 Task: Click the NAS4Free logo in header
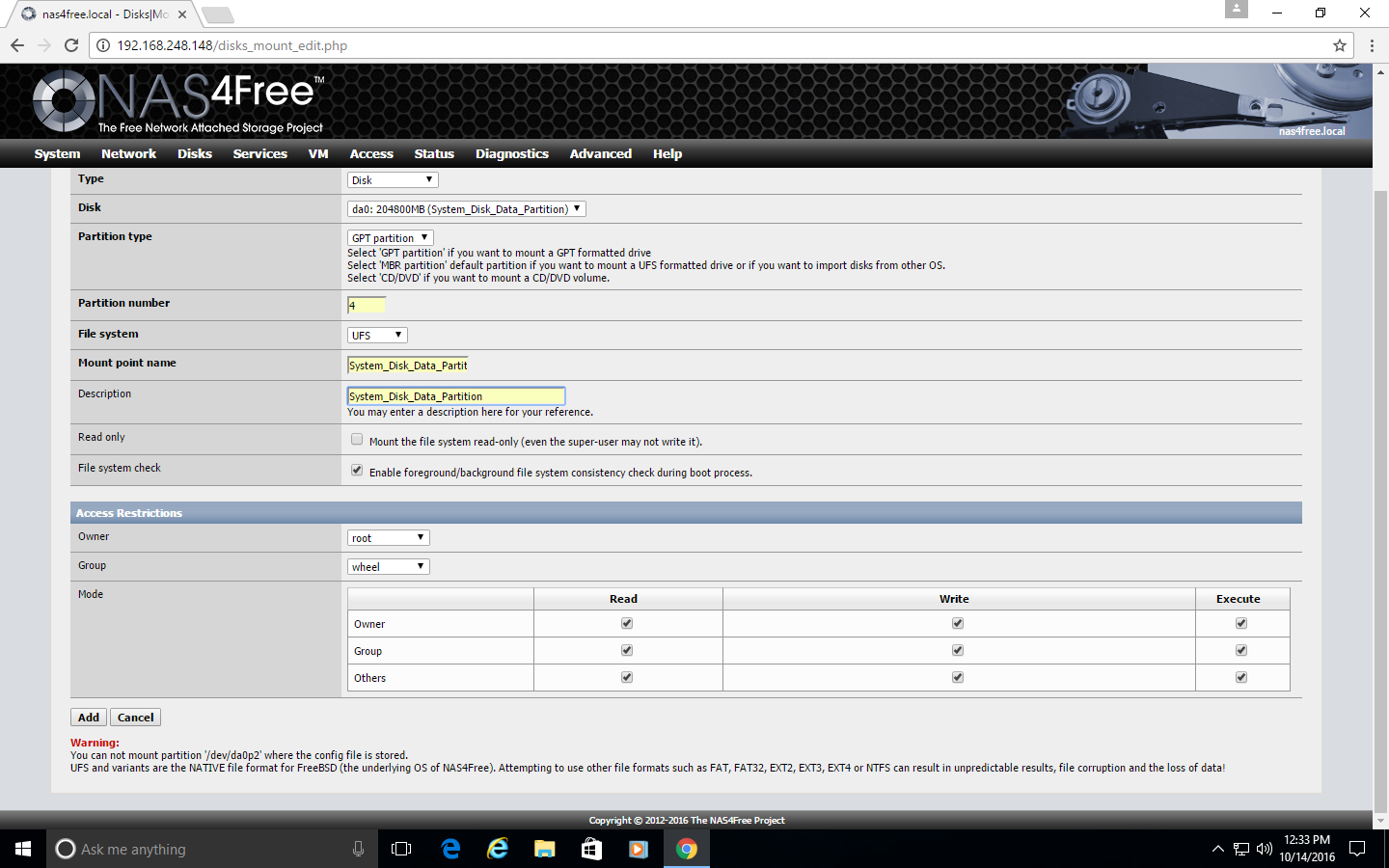[178, 101]
